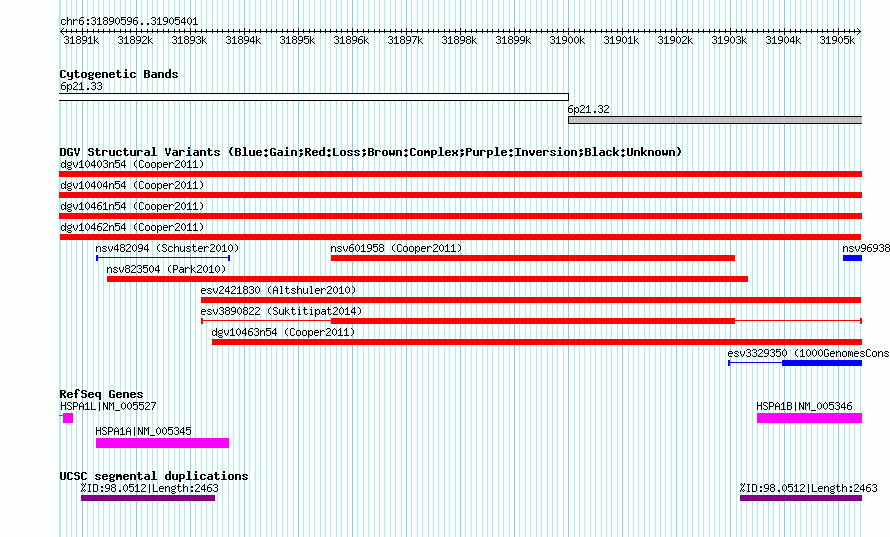Viewport: 890px width, 537px height.
Task: Click the 31891k ruler tick label
Action: coord(81,40)
